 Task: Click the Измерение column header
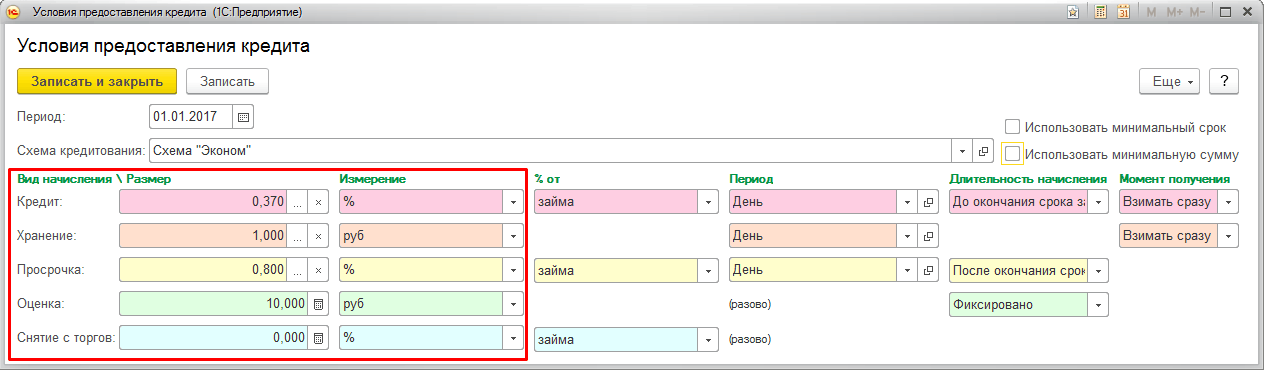(372, 179)
